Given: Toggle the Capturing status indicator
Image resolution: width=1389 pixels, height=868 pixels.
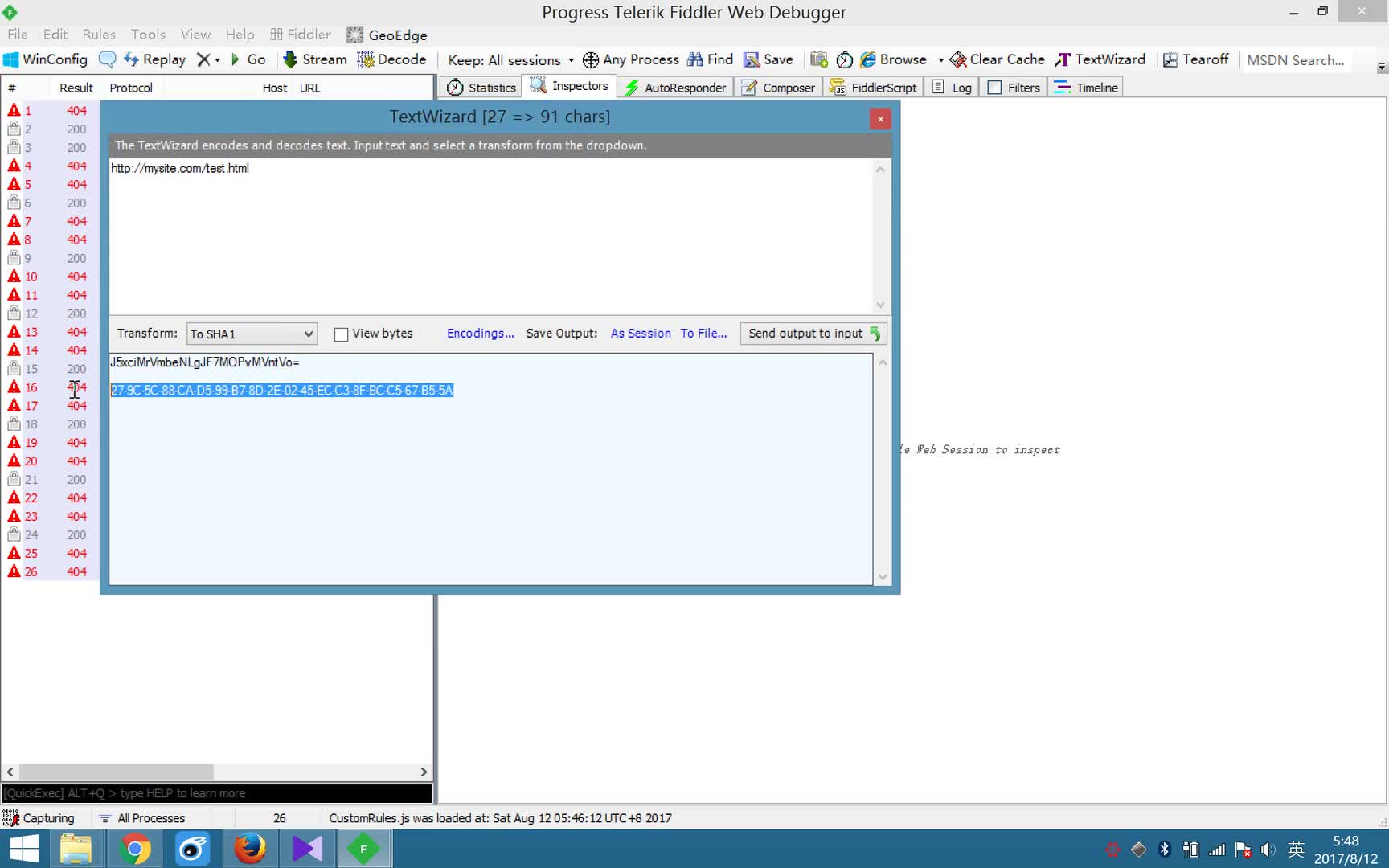Looking at the screenshot, I should (39, 818).
